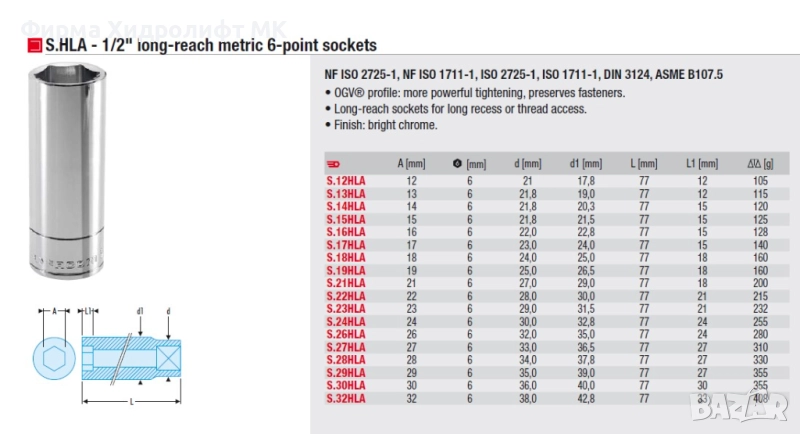This screenshot has height=434, width=800.
Task: Click the black hexagon icon in the table header
Action: click(x=458, y=164)
